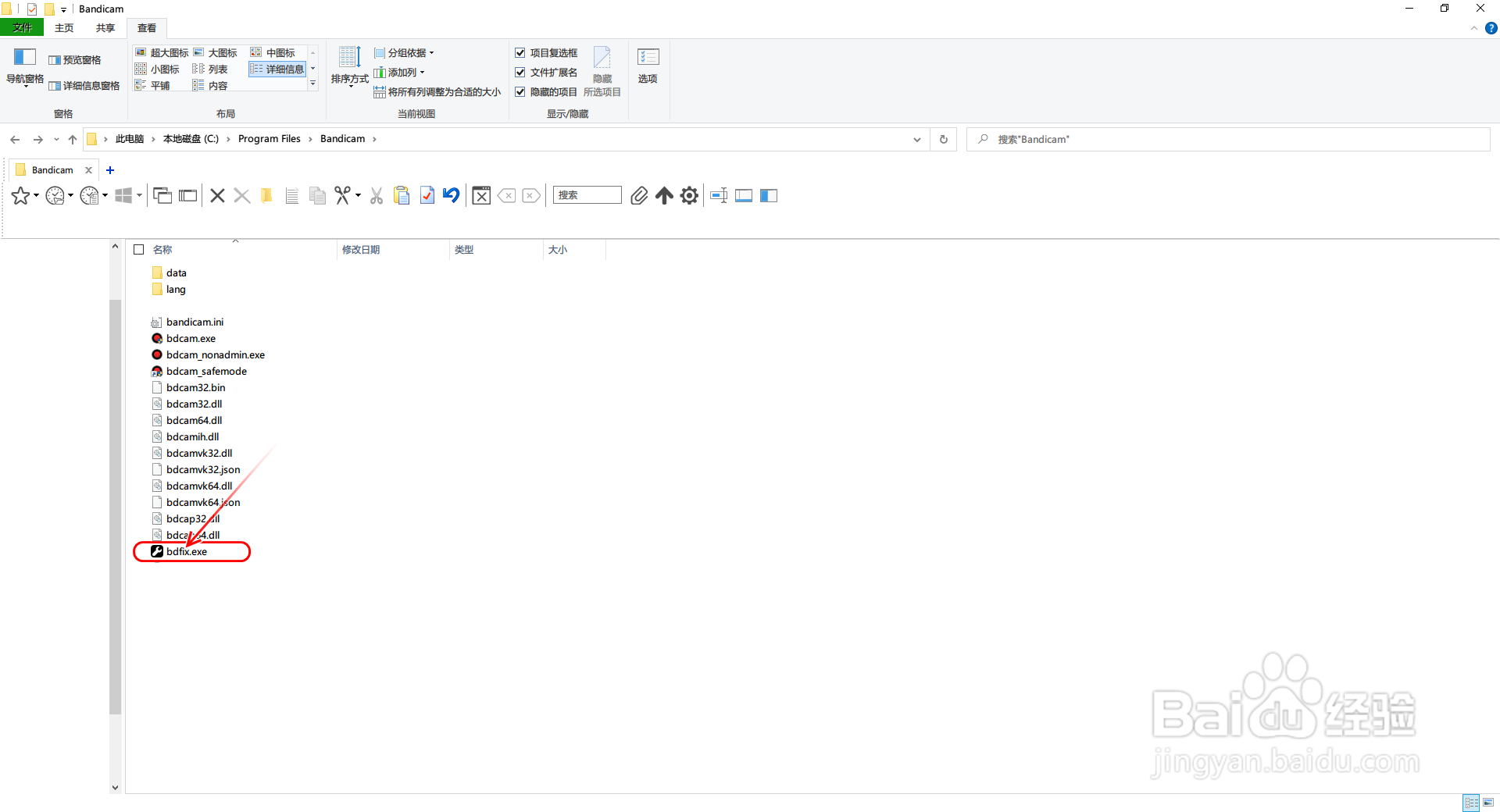Open the quick access toolbar dropdown
This screenshot has height=812, width=1500.
(63, 9)
